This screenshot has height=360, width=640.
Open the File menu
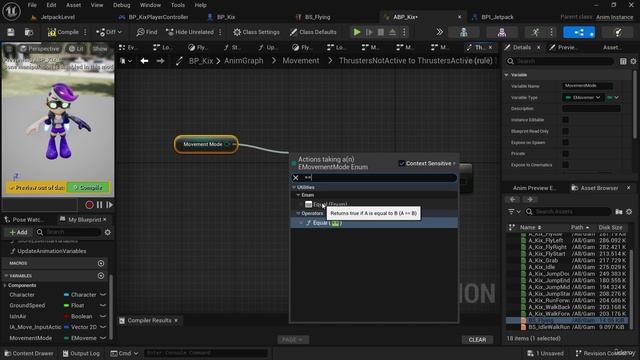point(32,5)
